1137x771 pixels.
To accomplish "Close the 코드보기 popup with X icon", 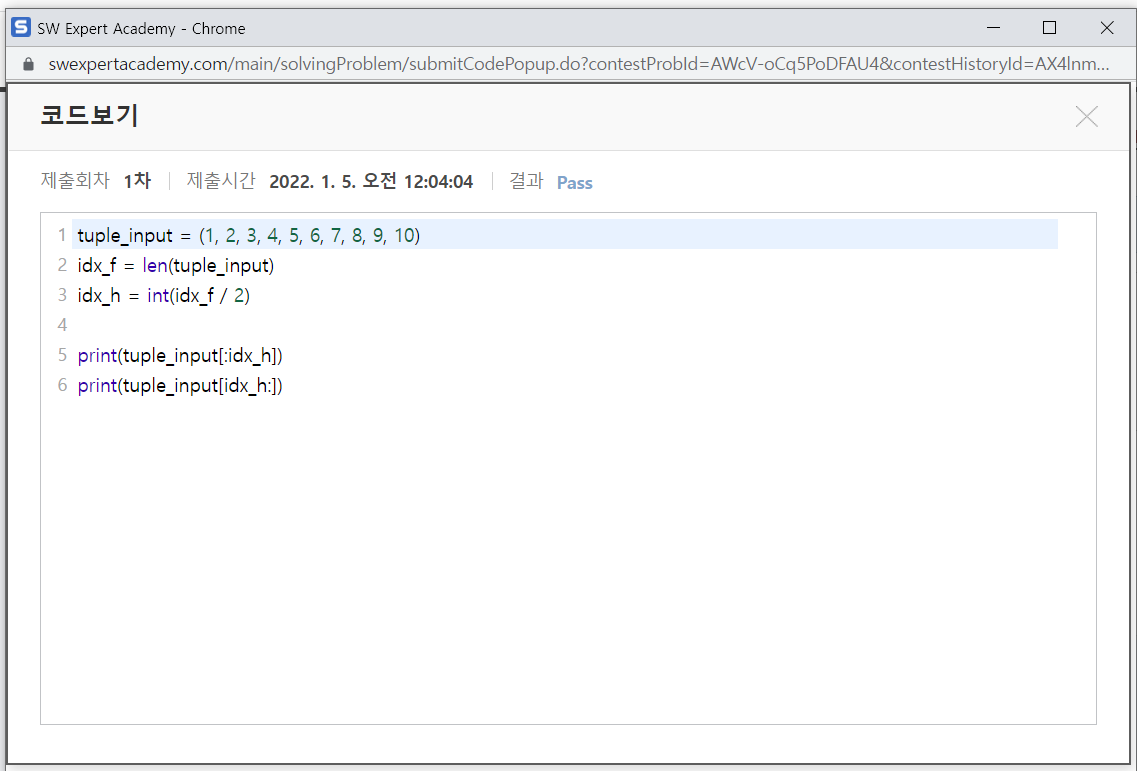I will pyautogui.click(x=1086, y=116).
